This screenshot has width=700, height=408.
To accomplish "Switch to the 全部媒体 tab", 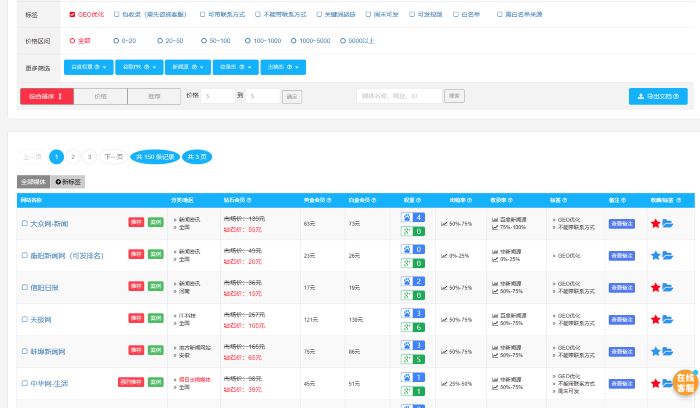I will pos(33,182).
